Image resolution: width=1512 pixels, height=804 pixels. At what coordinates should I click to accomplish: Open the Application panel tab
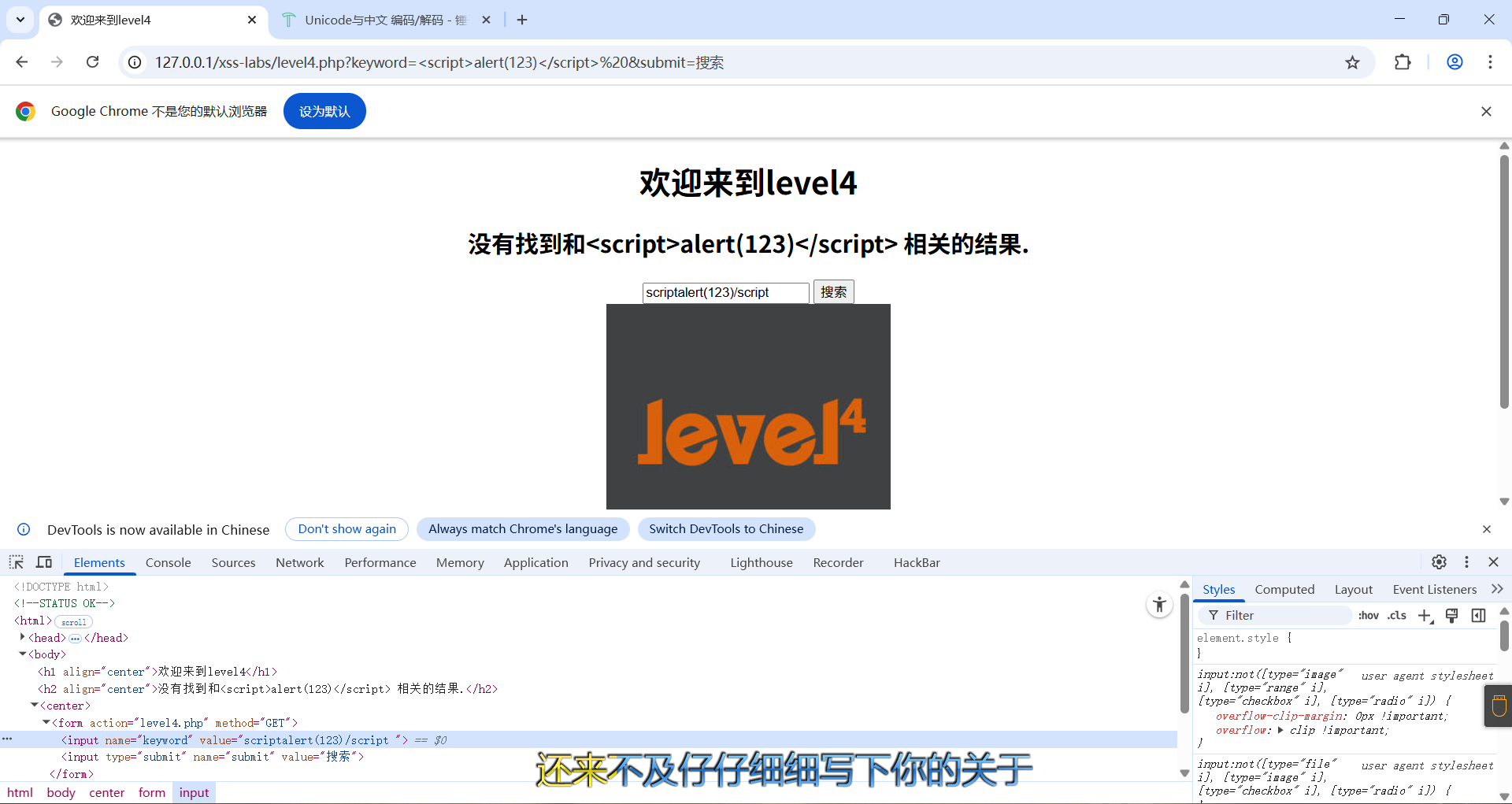pyautogui.click(x=536, y=562)
